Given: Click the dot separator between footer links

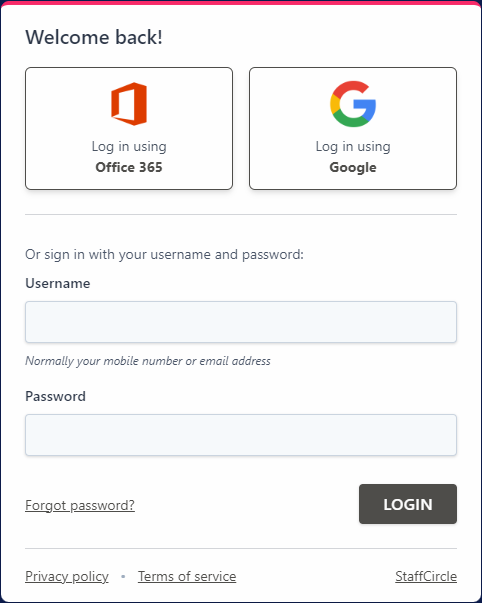Looking at the screenshot, I should (123, 576).
